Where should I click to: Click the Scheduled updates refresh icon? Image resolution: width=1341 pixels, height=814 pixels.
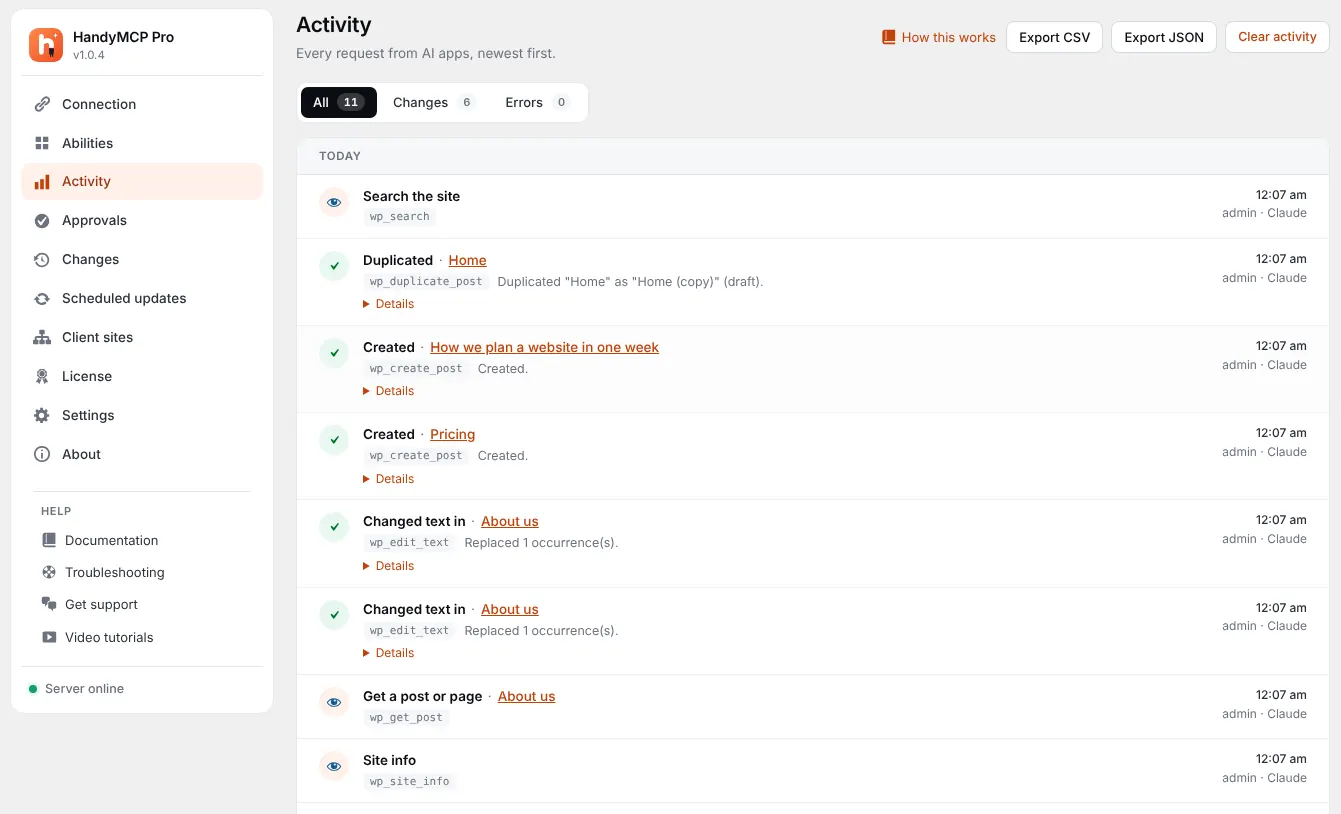42,299
